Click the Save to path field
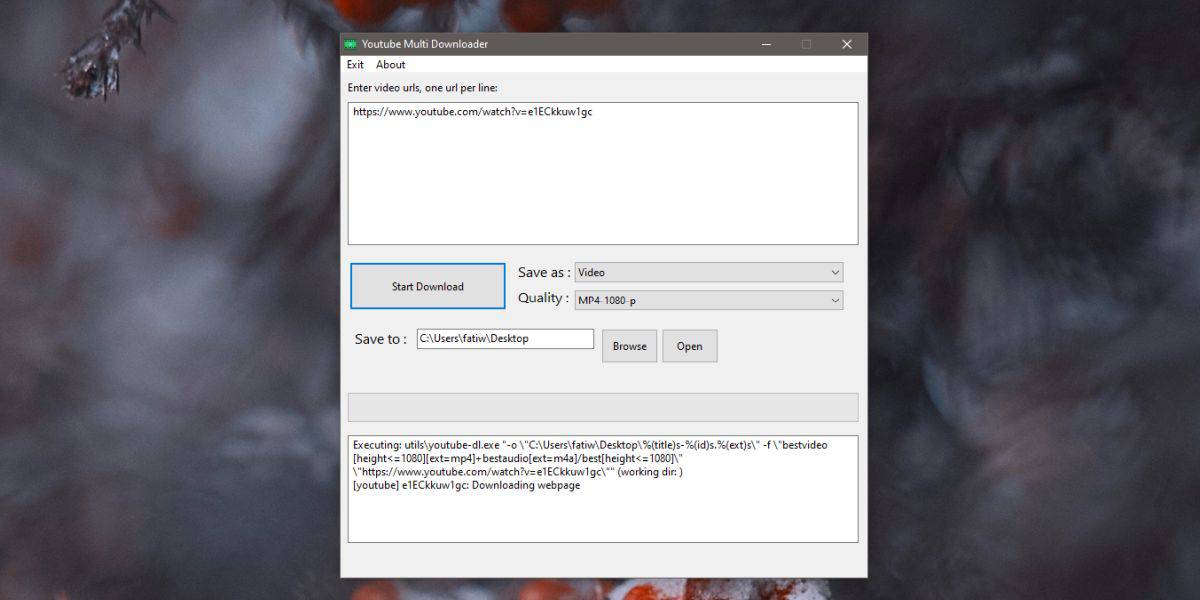Viewport: 1200px width, 600px height. tap(506, 339)
